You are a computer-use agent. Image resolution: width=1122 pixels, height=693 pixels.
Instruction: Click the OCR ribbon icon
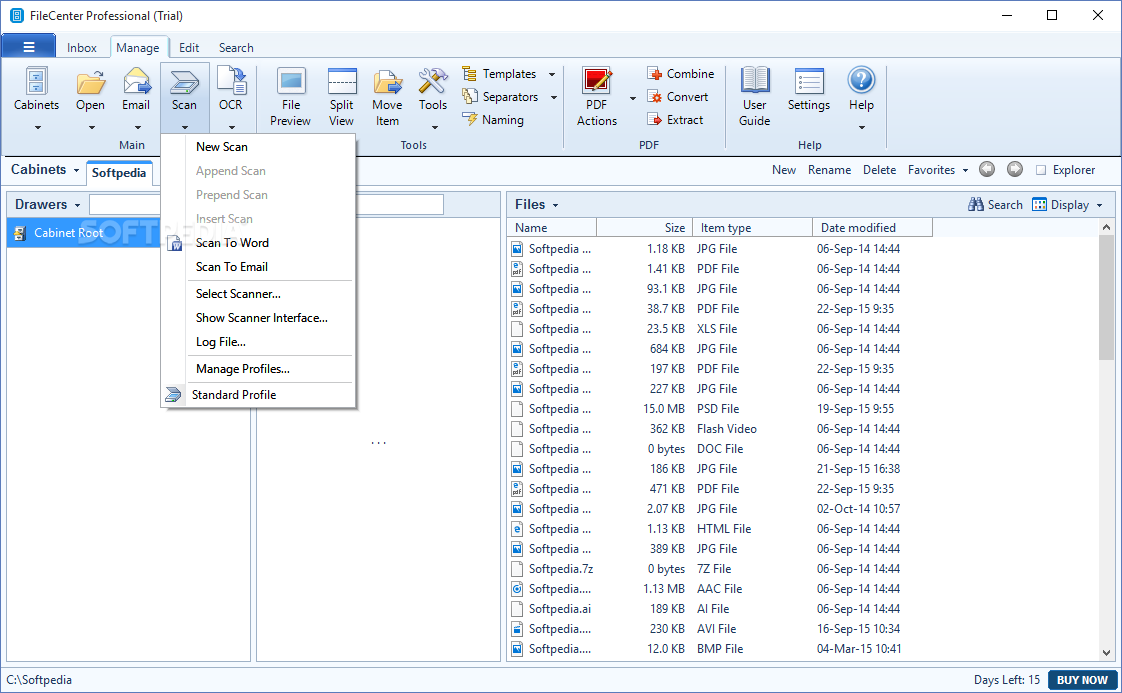pos(230,81)
